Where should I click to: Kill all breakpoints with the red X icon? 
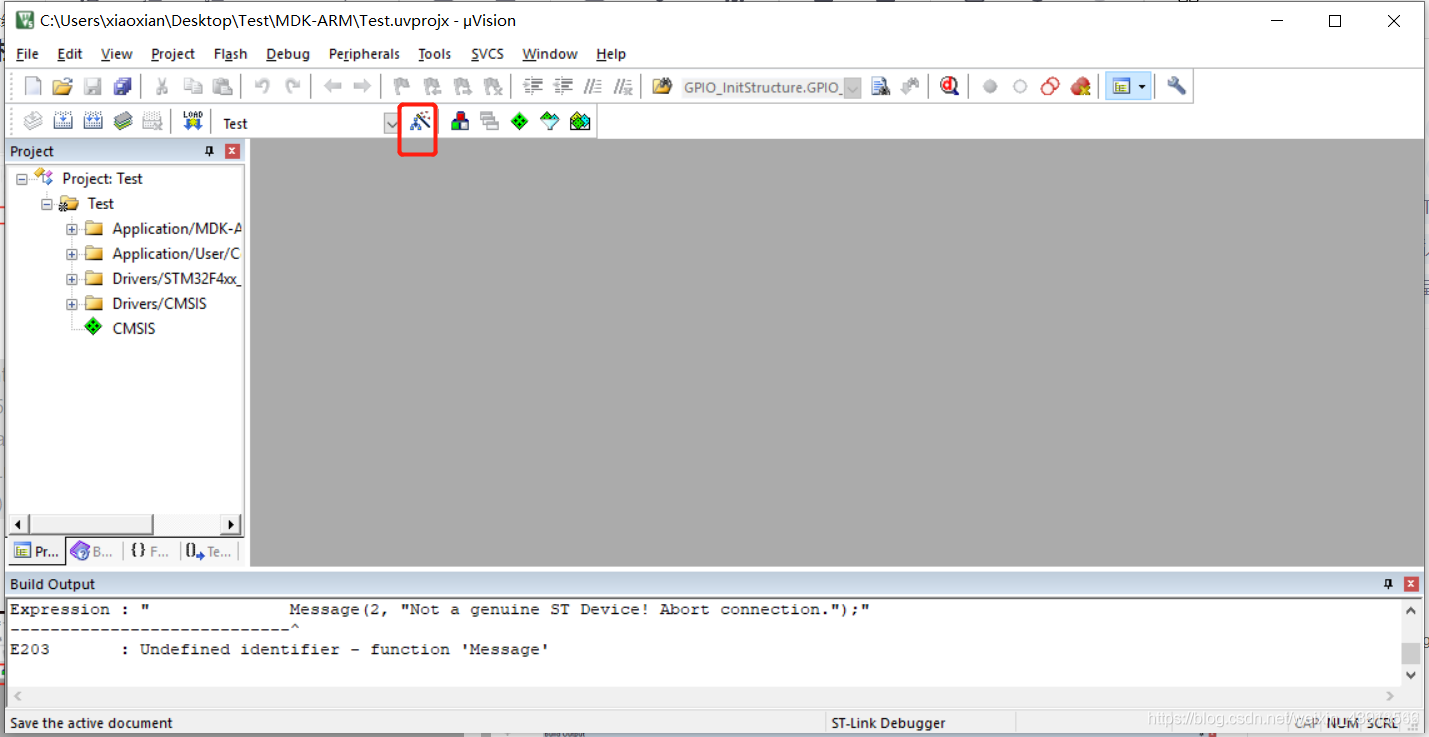tap(1080, 87)
